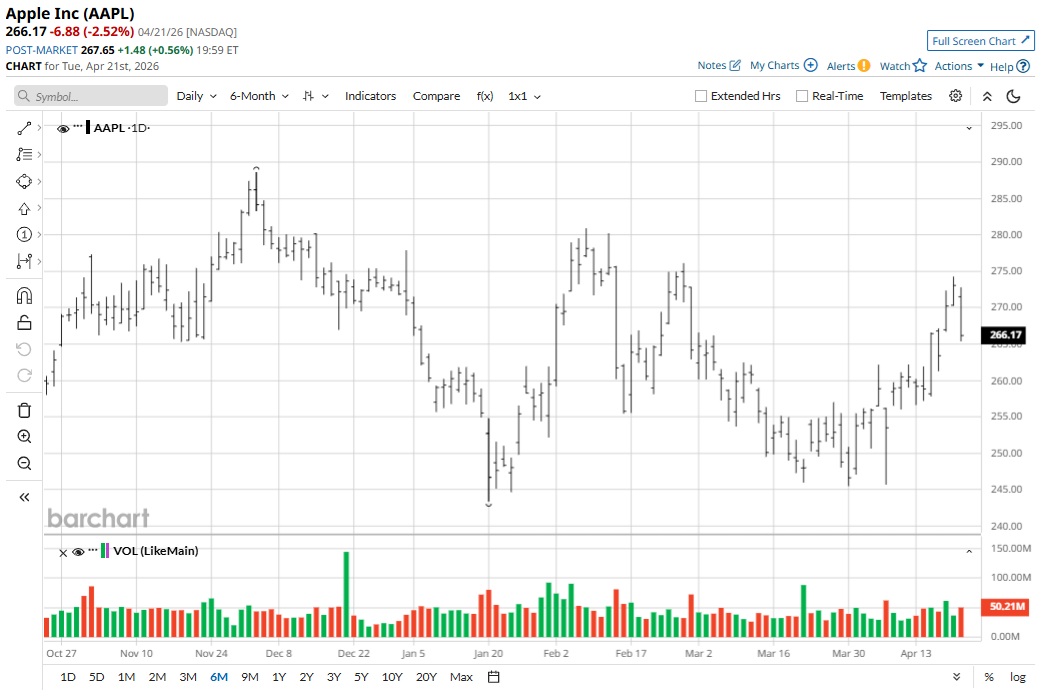Toggle the lock drawings icon
Viewport: 1059px width, 697px height.
[24, 323]
